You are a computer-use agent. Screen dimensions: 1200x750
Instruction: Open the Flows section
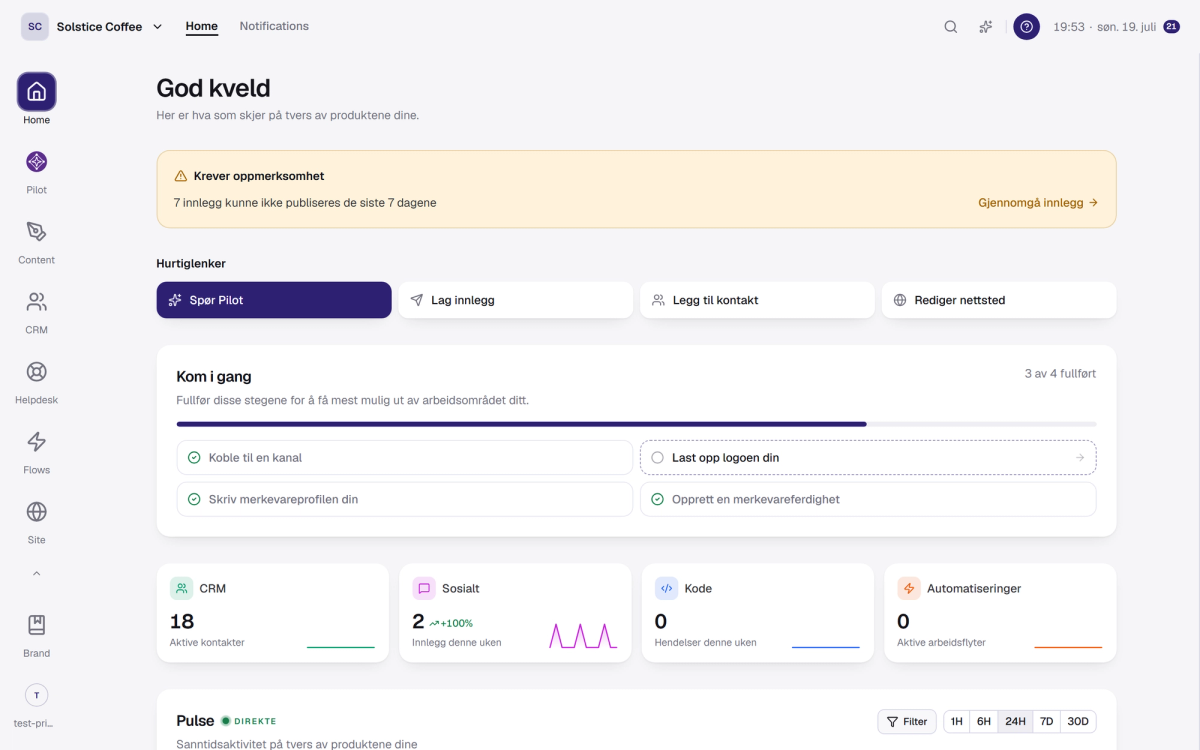click(36, 442)
